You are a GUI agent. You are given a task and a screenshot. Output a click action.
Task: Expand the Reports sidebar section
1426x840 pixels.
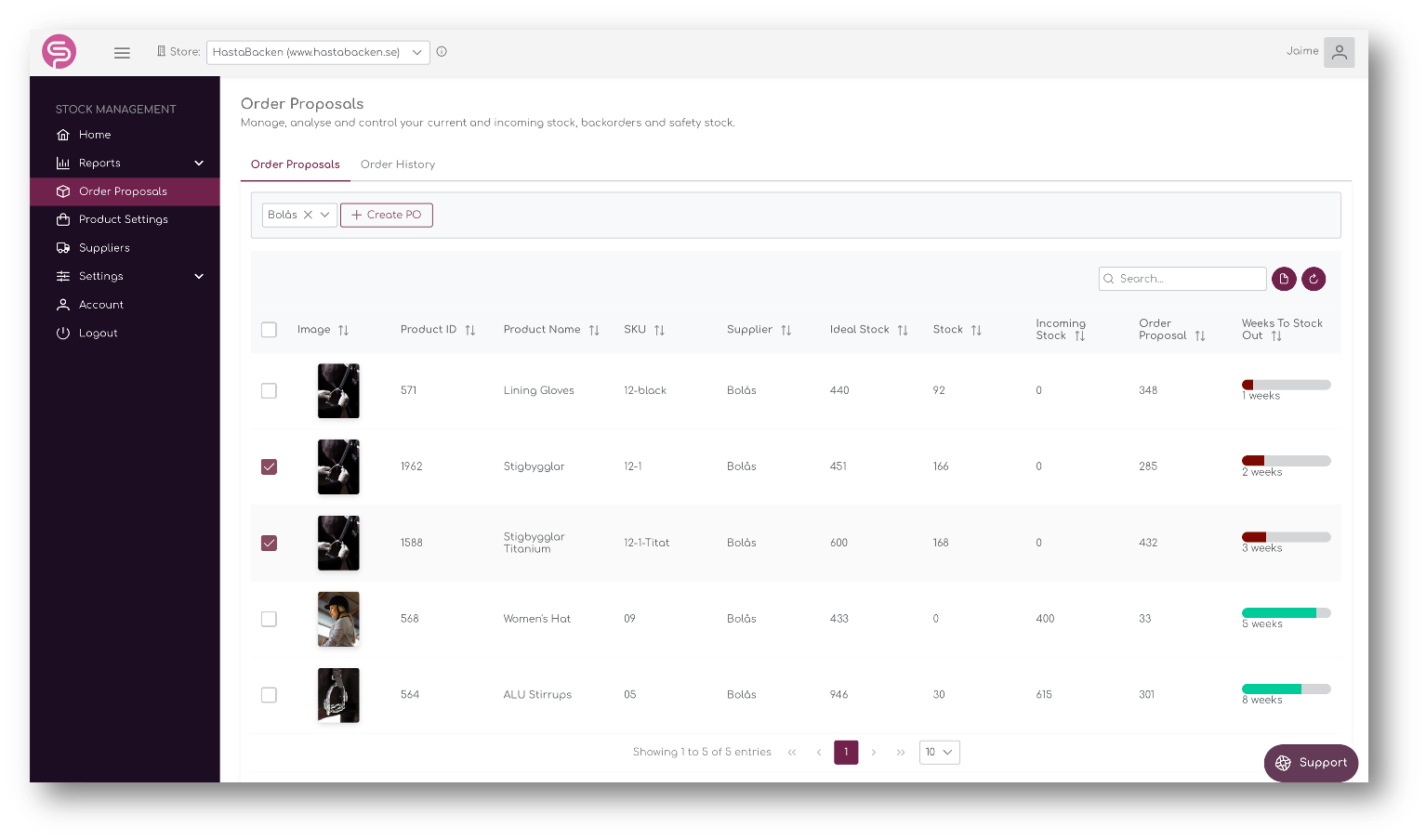[x=101, y=163]
